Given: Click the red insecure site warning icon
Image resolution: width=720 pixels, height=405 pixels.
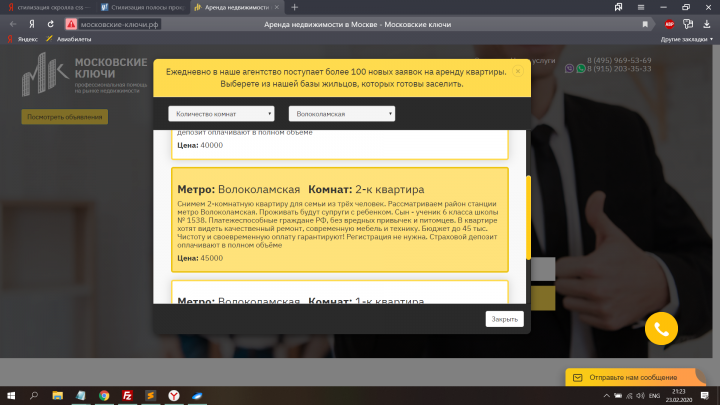Looking at the screenshot, I should [x=71, y=24].
